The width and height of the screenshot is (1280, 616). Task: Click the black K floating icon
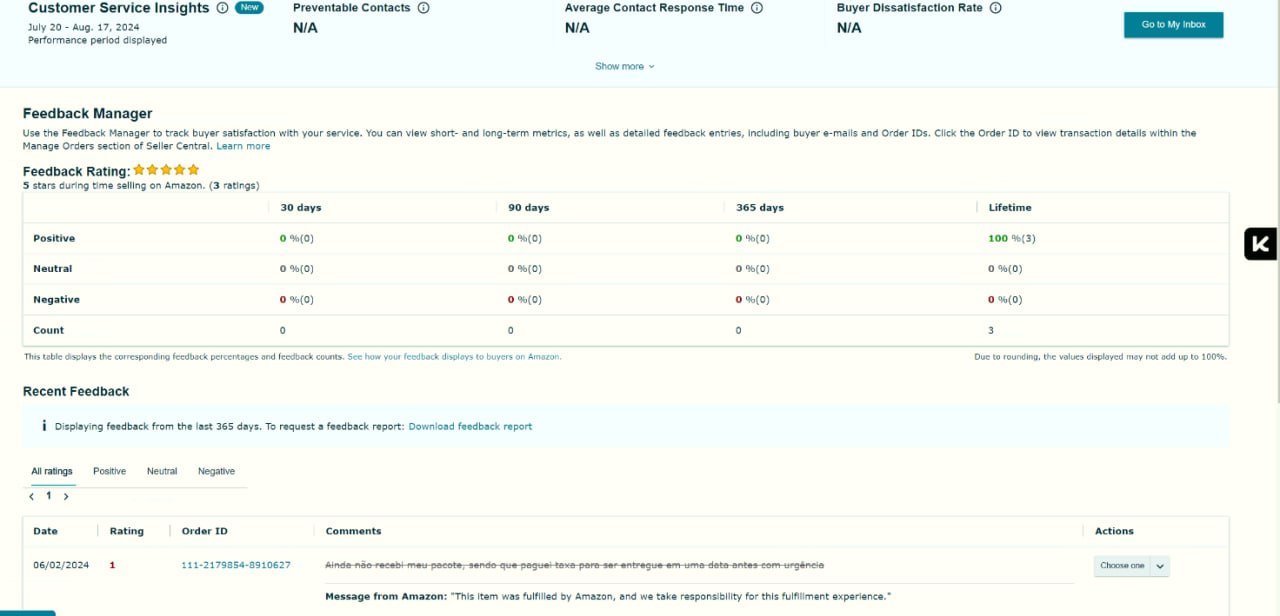click(1261, 244)
